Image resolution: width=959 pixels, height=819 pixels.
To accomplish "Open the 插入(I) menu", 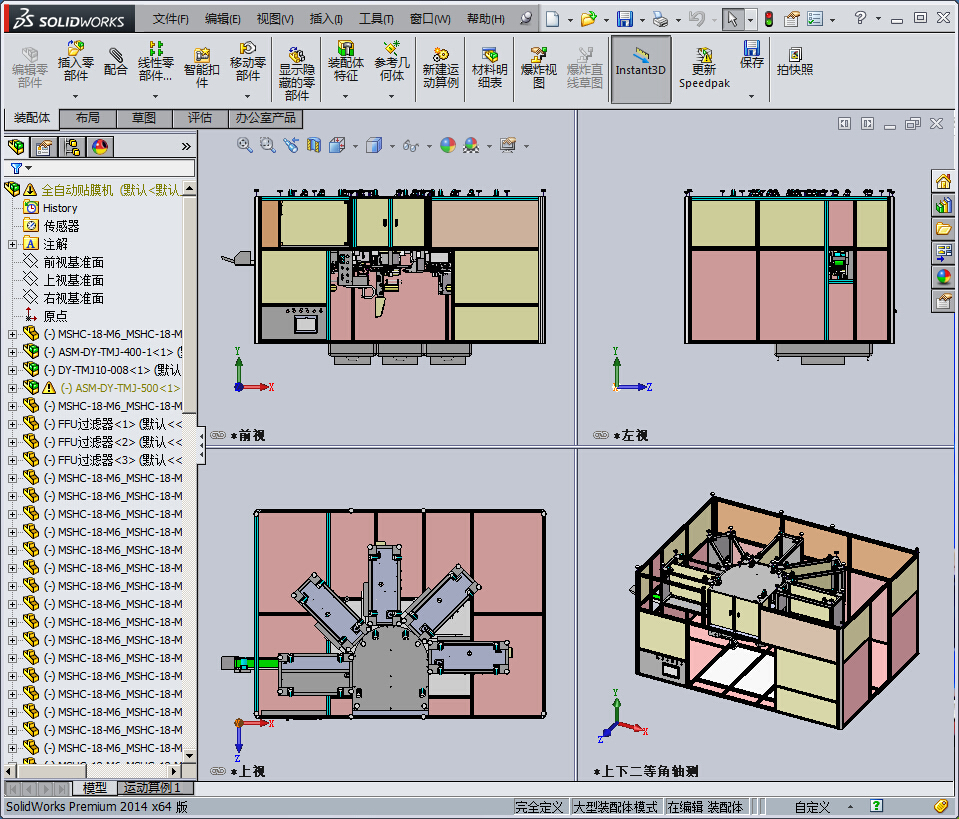I will [326, 19].
